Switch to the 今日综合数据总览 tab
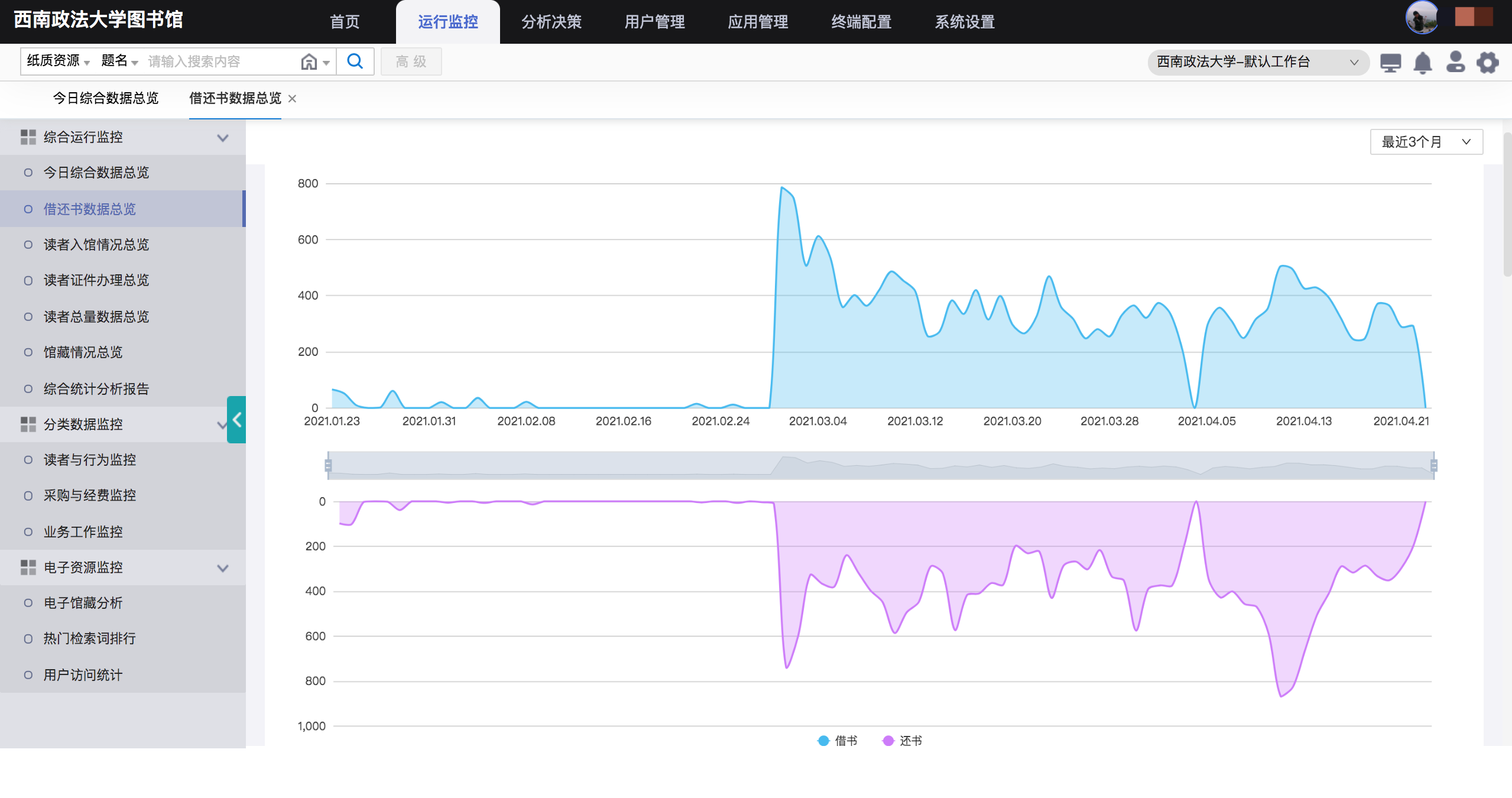This screenshot has height=798, width=1512. [x=106, y=98]
